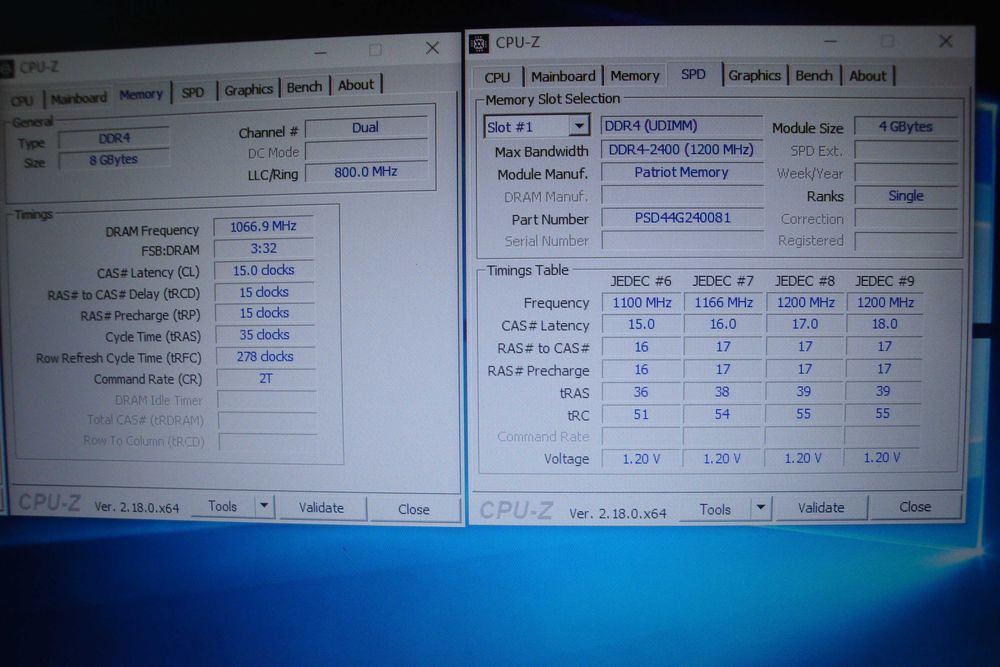The height and width of the screenshot is (667, 1000).
Task: Click Module Size value 4 GBytes
Action: pos(906,127)
